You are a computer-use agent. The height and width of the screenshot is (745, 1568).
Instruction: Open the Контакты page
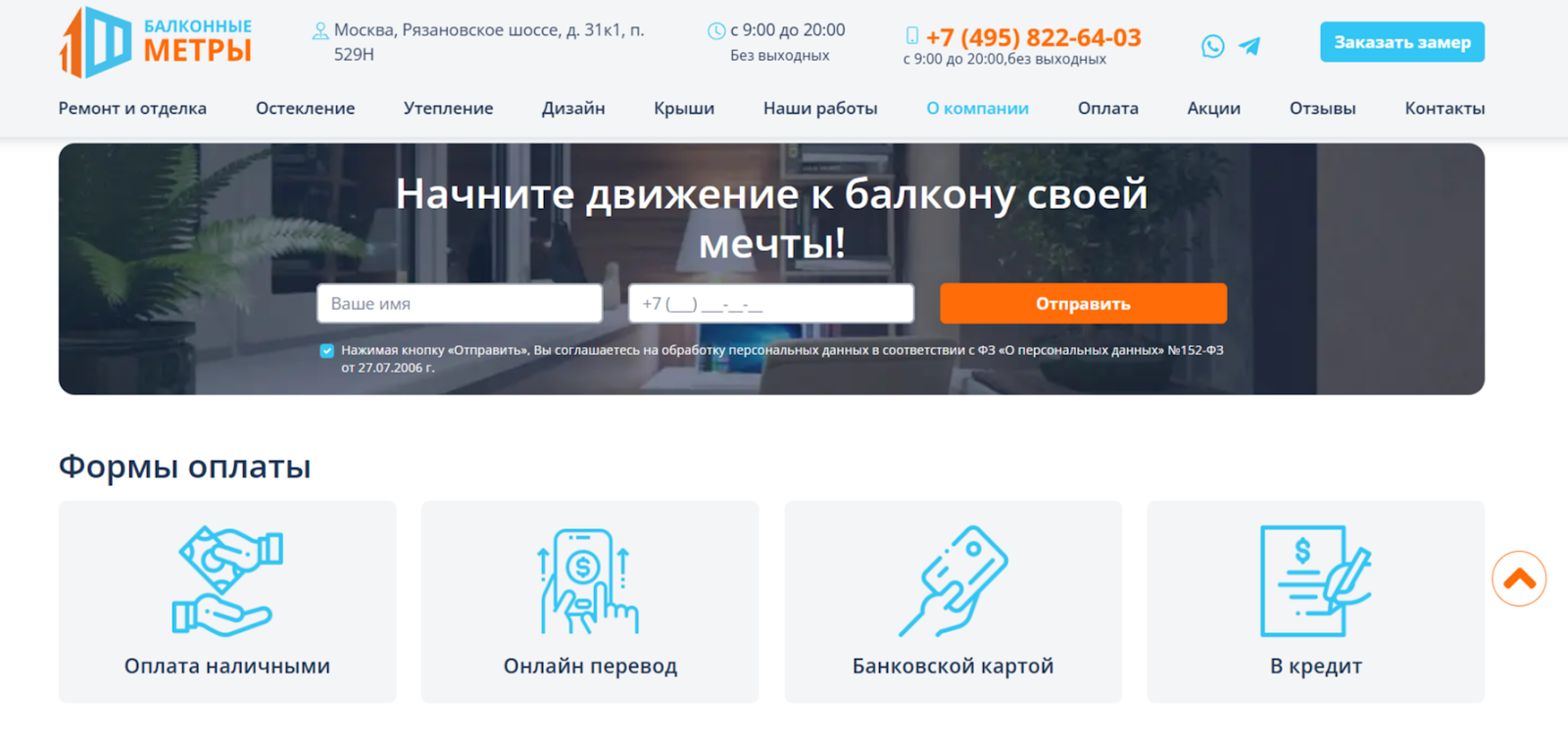[1445, 109]
